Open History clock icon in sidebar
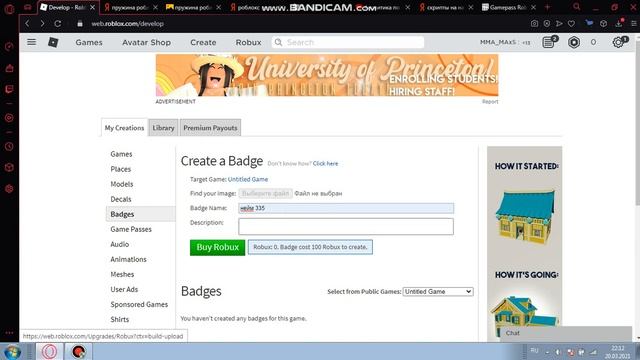 [9, 146]
